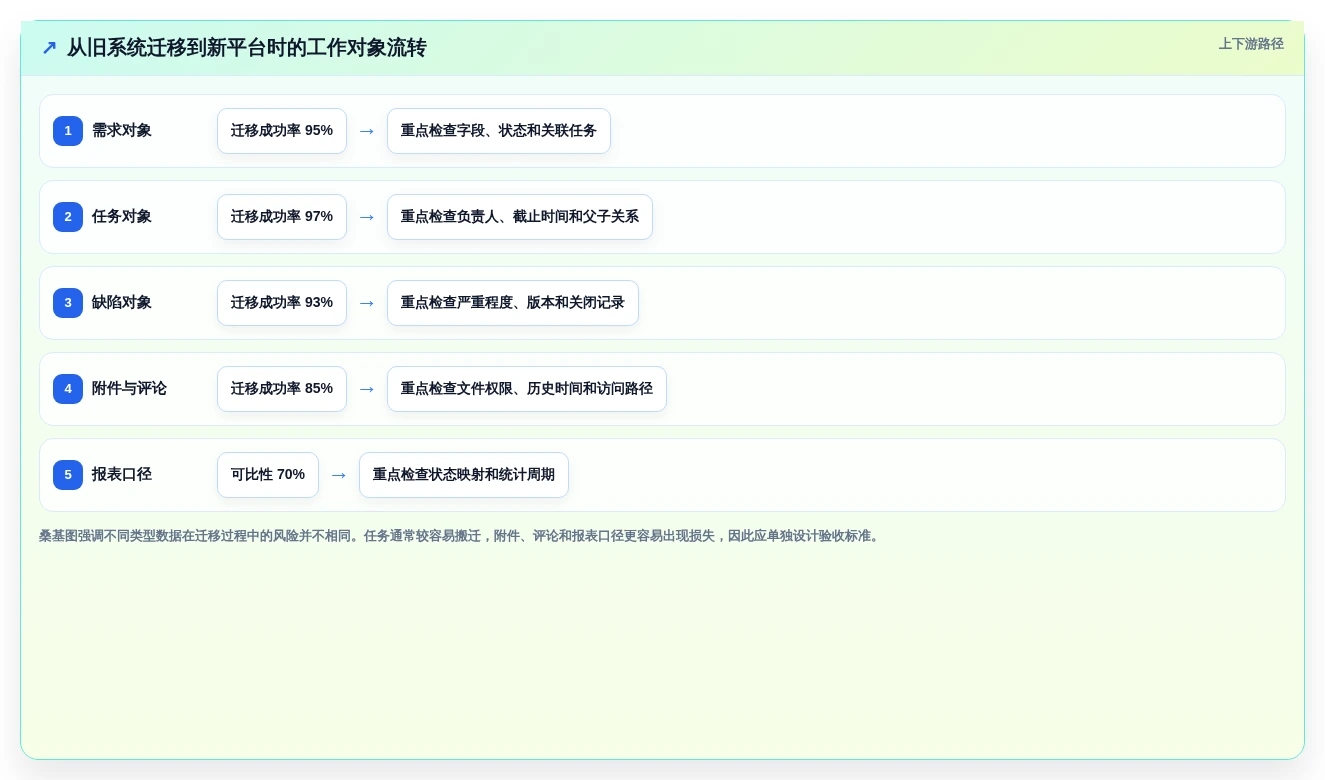
Task: Click the 迁移成功率 85% chip
Action: (x=282, y=389)
